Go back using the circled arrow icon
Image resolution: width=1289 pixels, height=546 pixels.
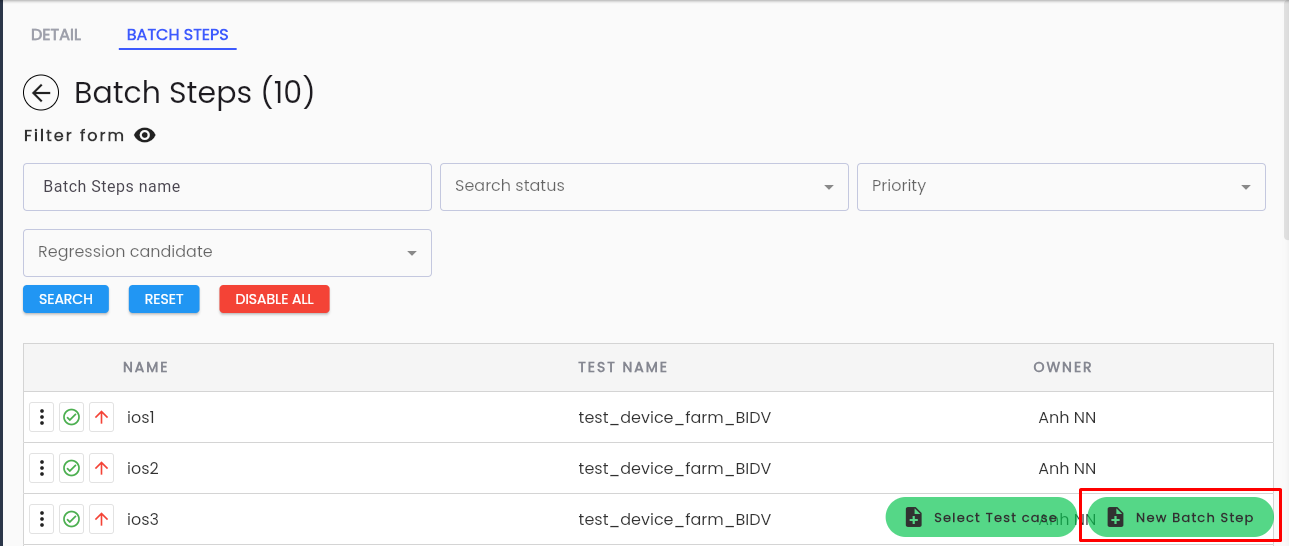pos(41,93)
